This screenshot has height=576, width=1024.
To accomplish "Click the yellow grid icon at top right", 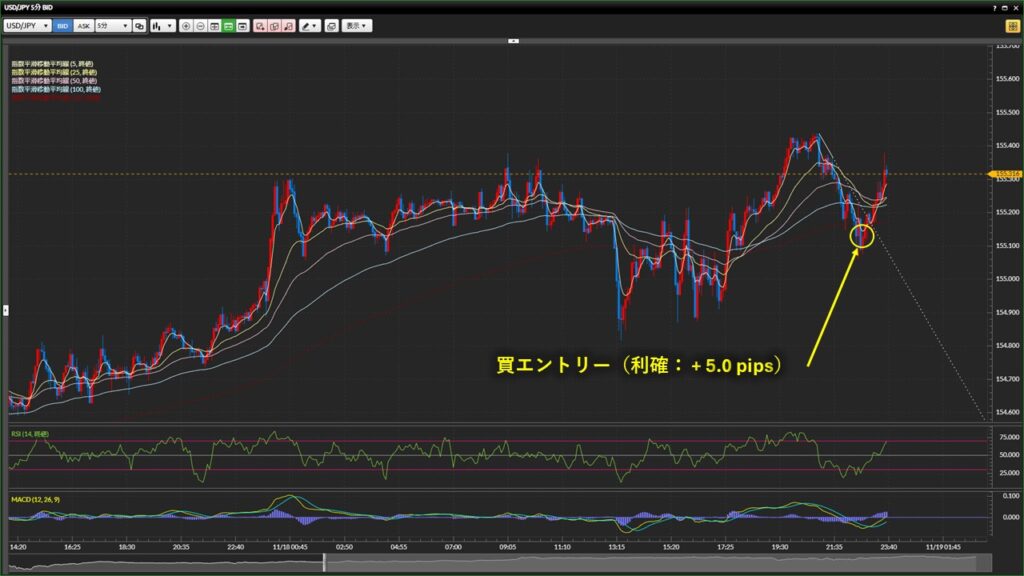I will coord(1012,25).
